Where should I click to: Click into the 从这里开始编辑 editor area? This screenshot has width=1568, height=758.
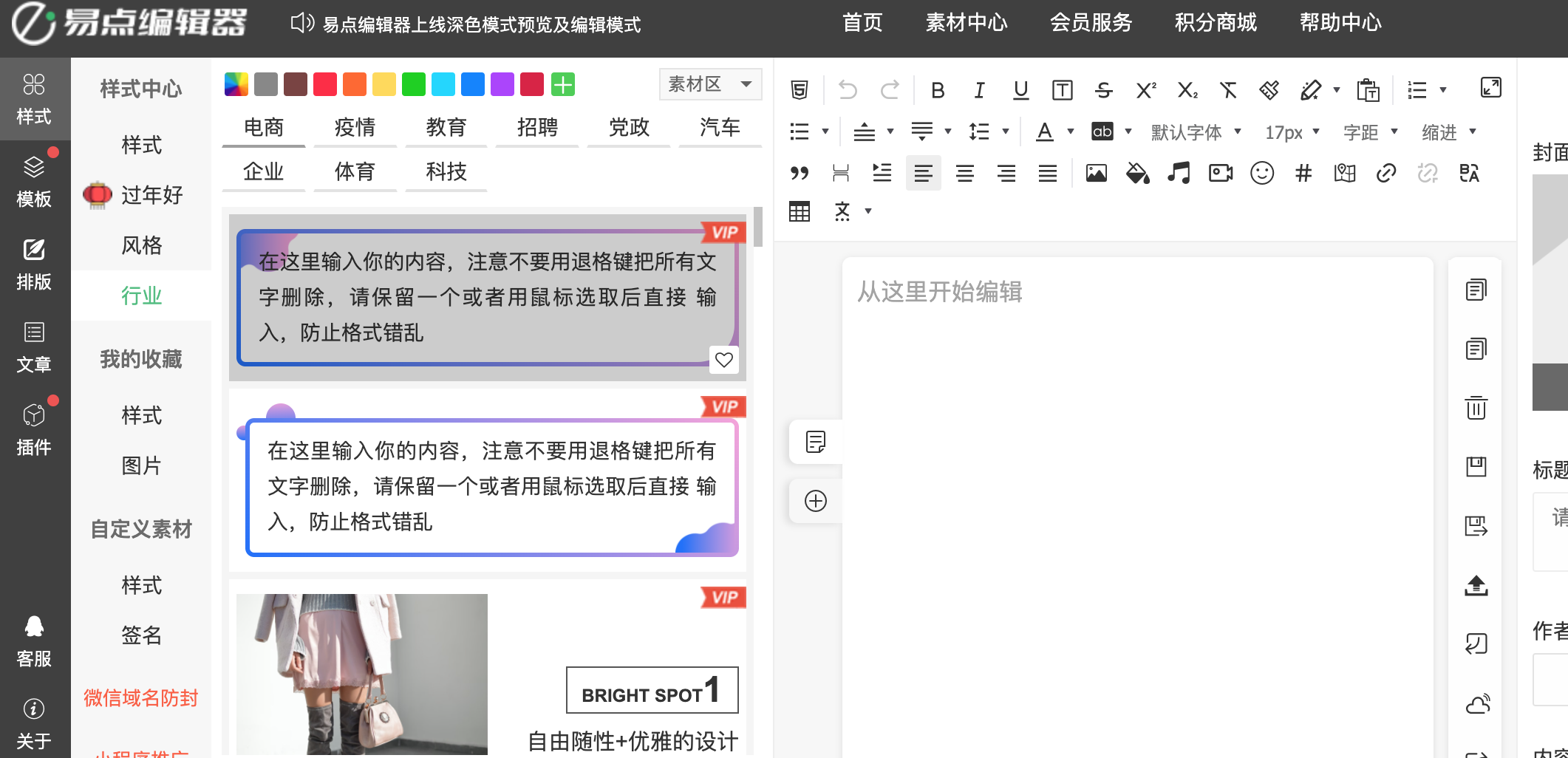[1138, 502]
